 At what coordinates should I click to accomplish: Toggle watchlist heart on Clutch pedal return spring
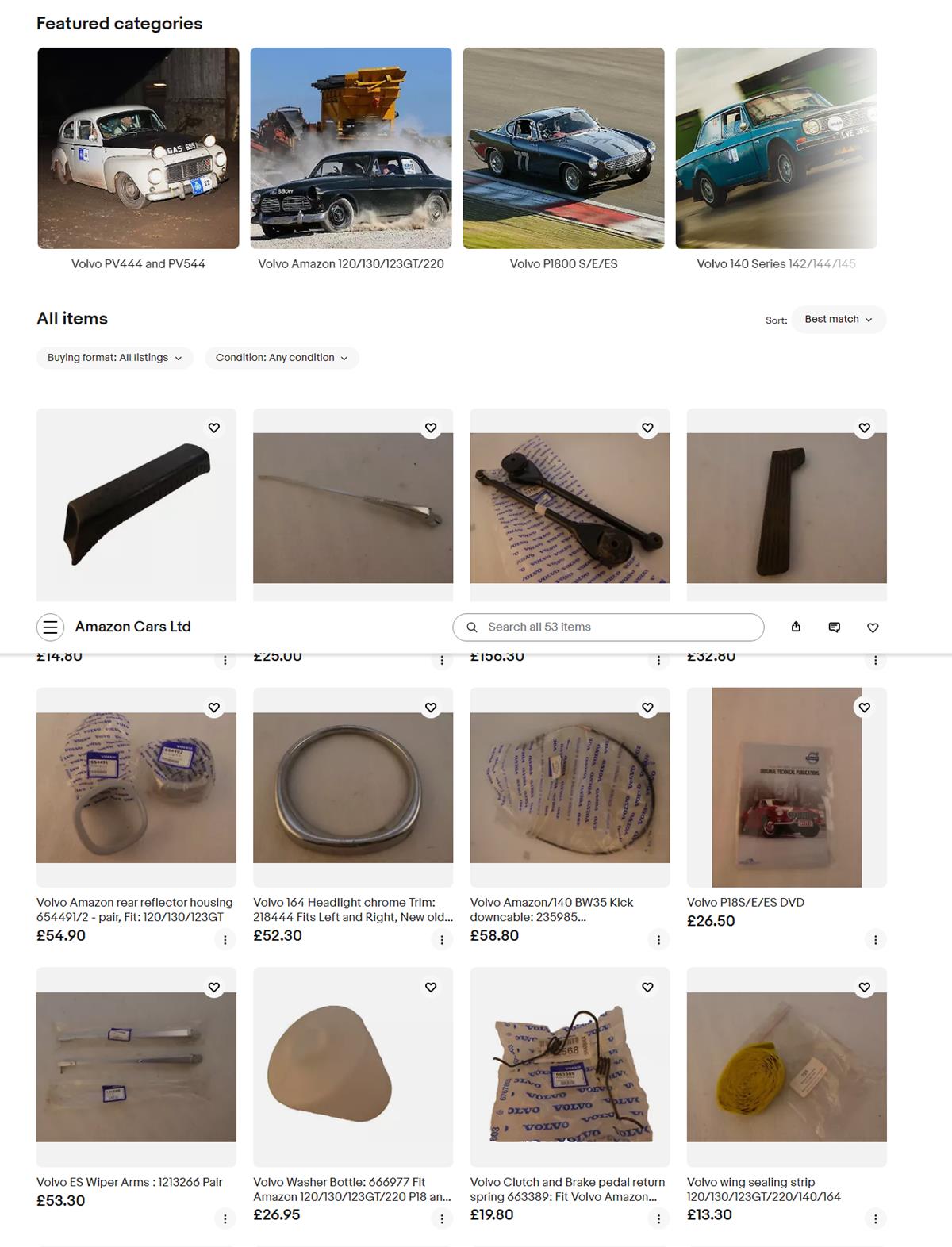tap(647, 988)
